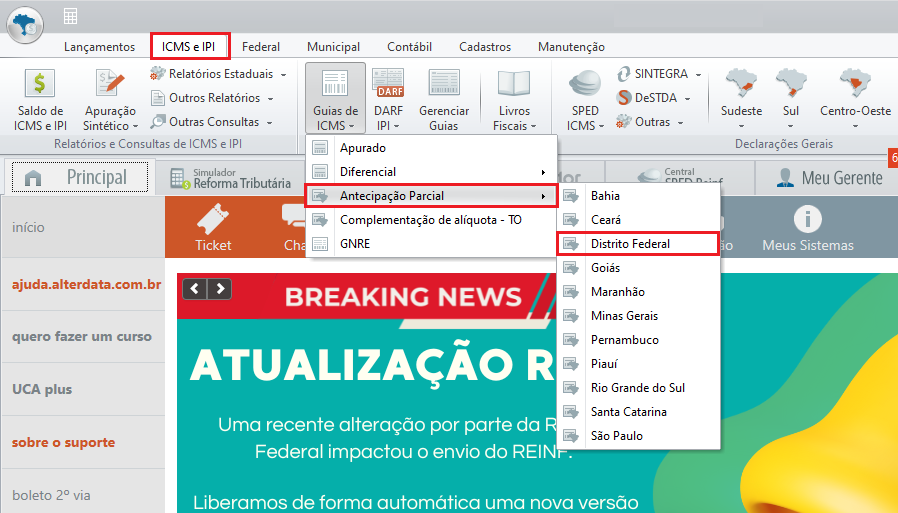898x513 pixels.
Task: Open the Sudeste region map menu
Action: coord(741,98)
